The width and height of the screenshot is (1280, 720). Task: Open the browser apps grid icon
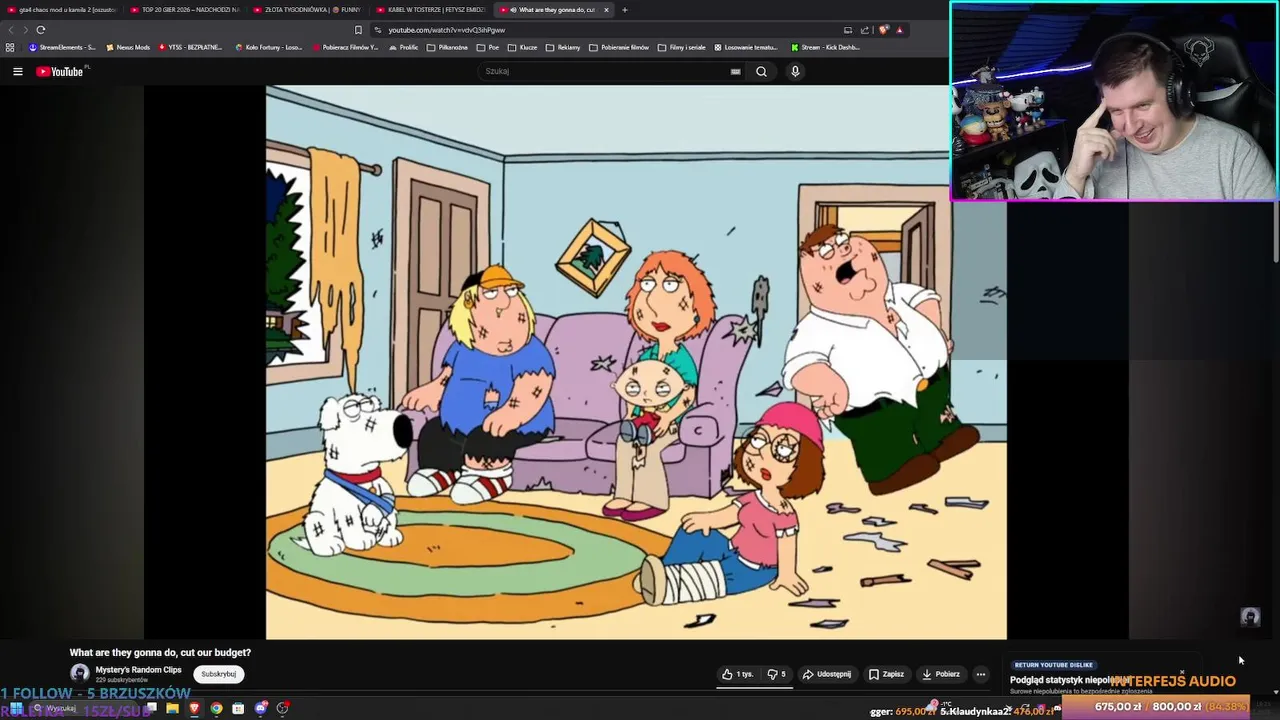10,47
